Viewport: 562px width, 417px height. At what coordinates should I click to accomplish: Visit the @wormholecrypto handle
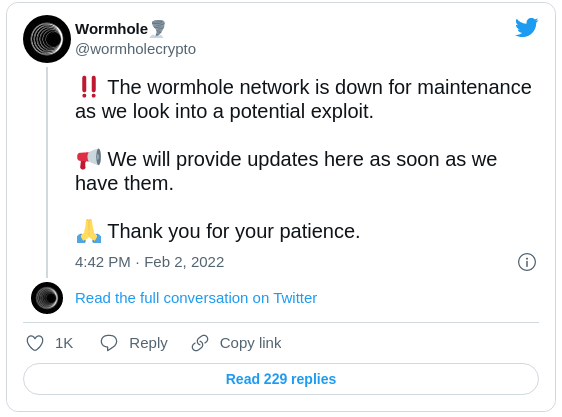click(135, 49)
